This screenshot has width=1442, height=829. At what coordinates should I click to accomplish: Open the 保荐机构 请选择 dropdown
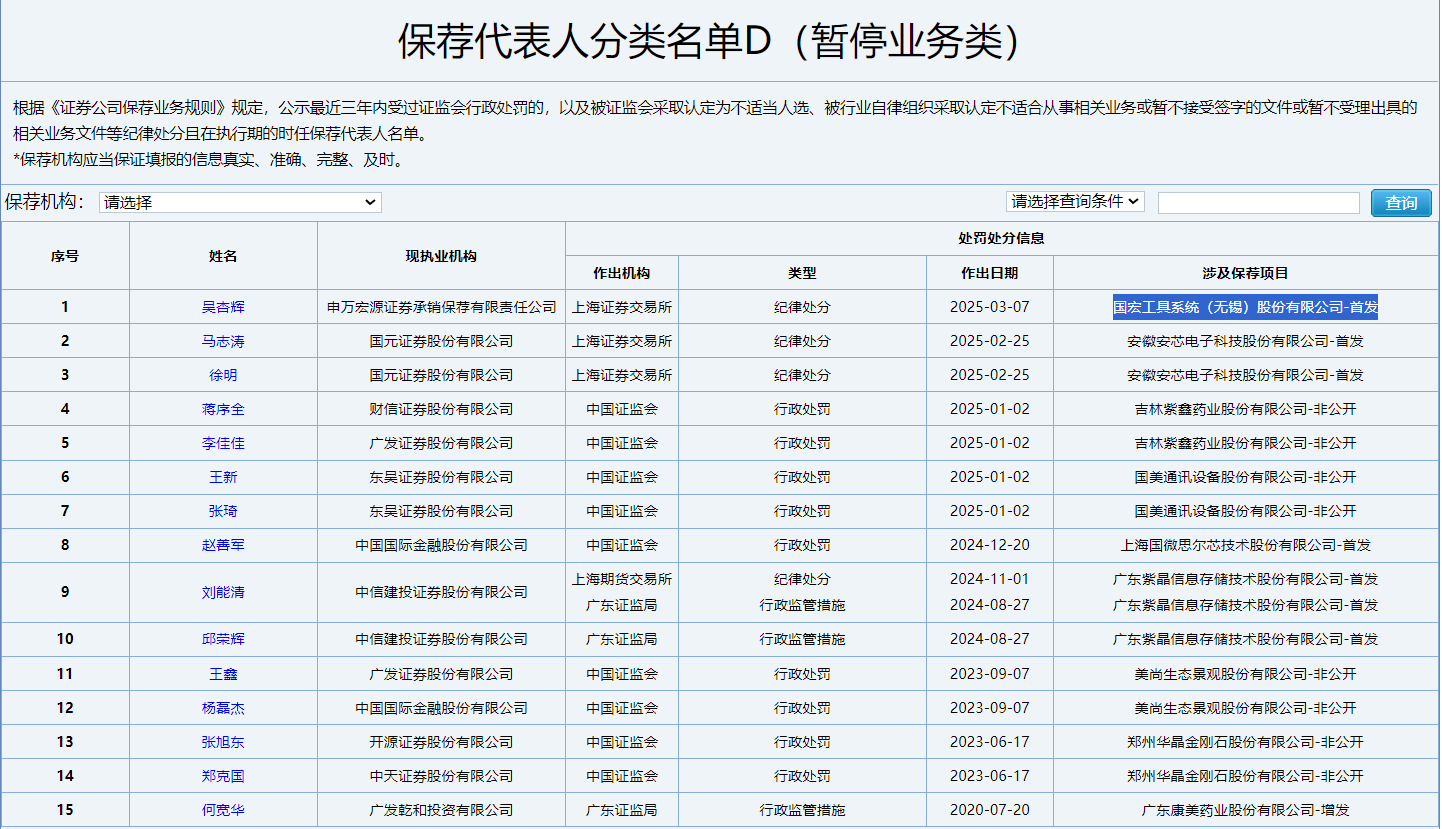pyautogui.click(x=240, y=202)
